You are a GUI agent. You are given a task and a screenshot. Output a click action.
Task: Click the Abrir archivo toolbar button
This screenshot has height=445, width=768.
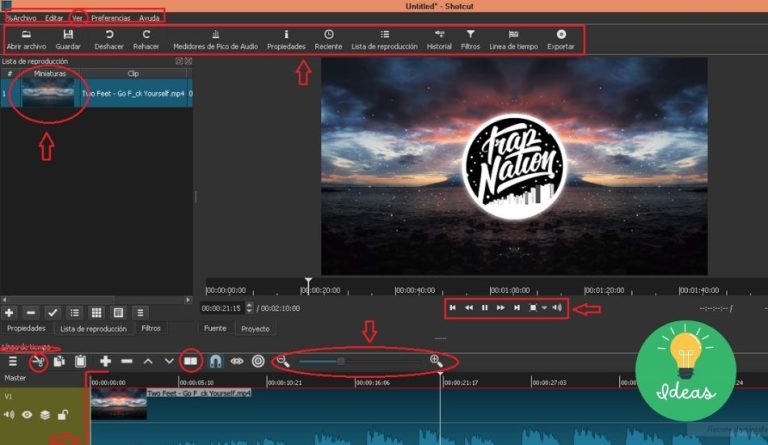pos(26,40)
